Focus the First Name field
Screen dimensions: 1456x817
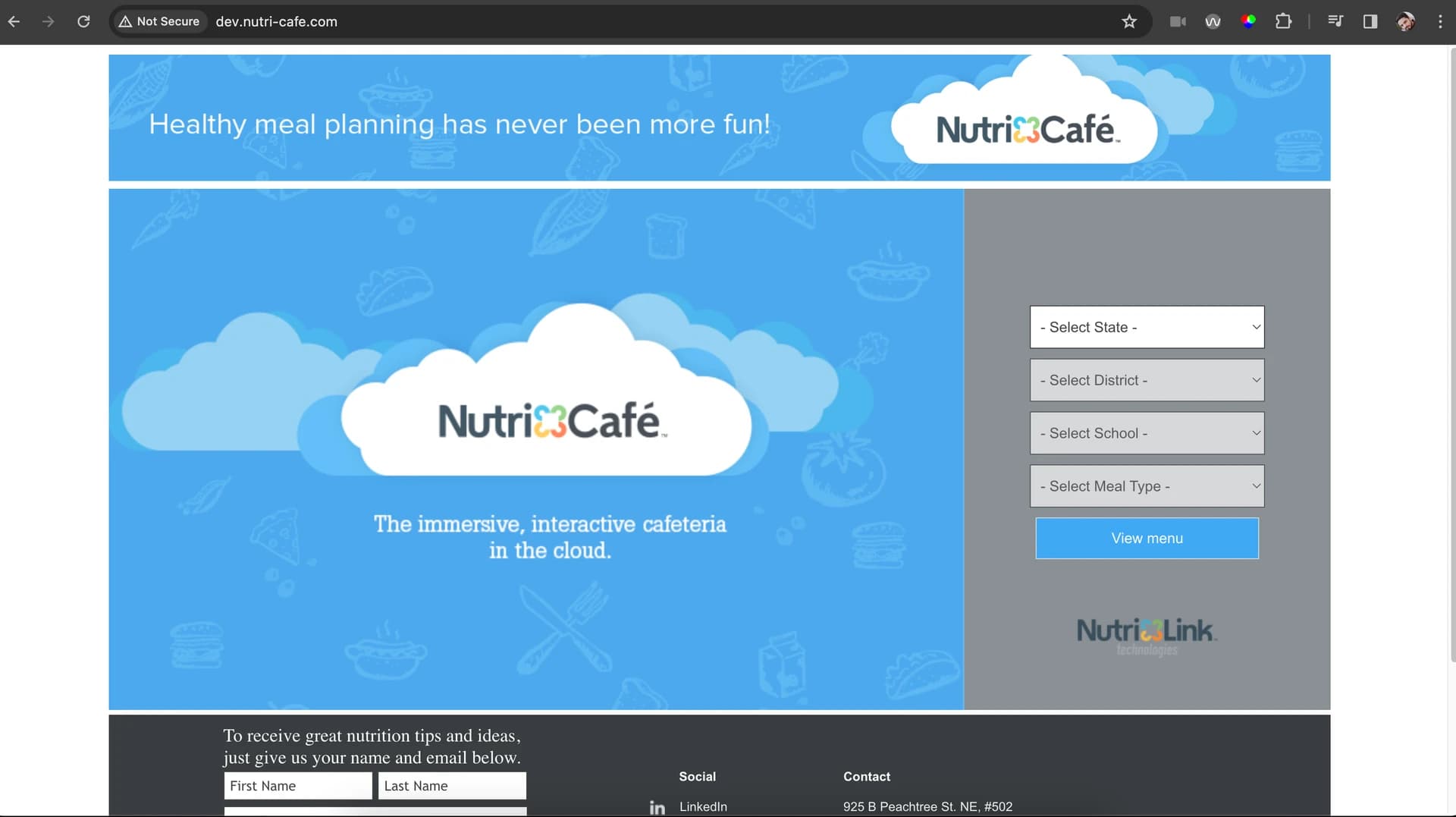point(298,786)
